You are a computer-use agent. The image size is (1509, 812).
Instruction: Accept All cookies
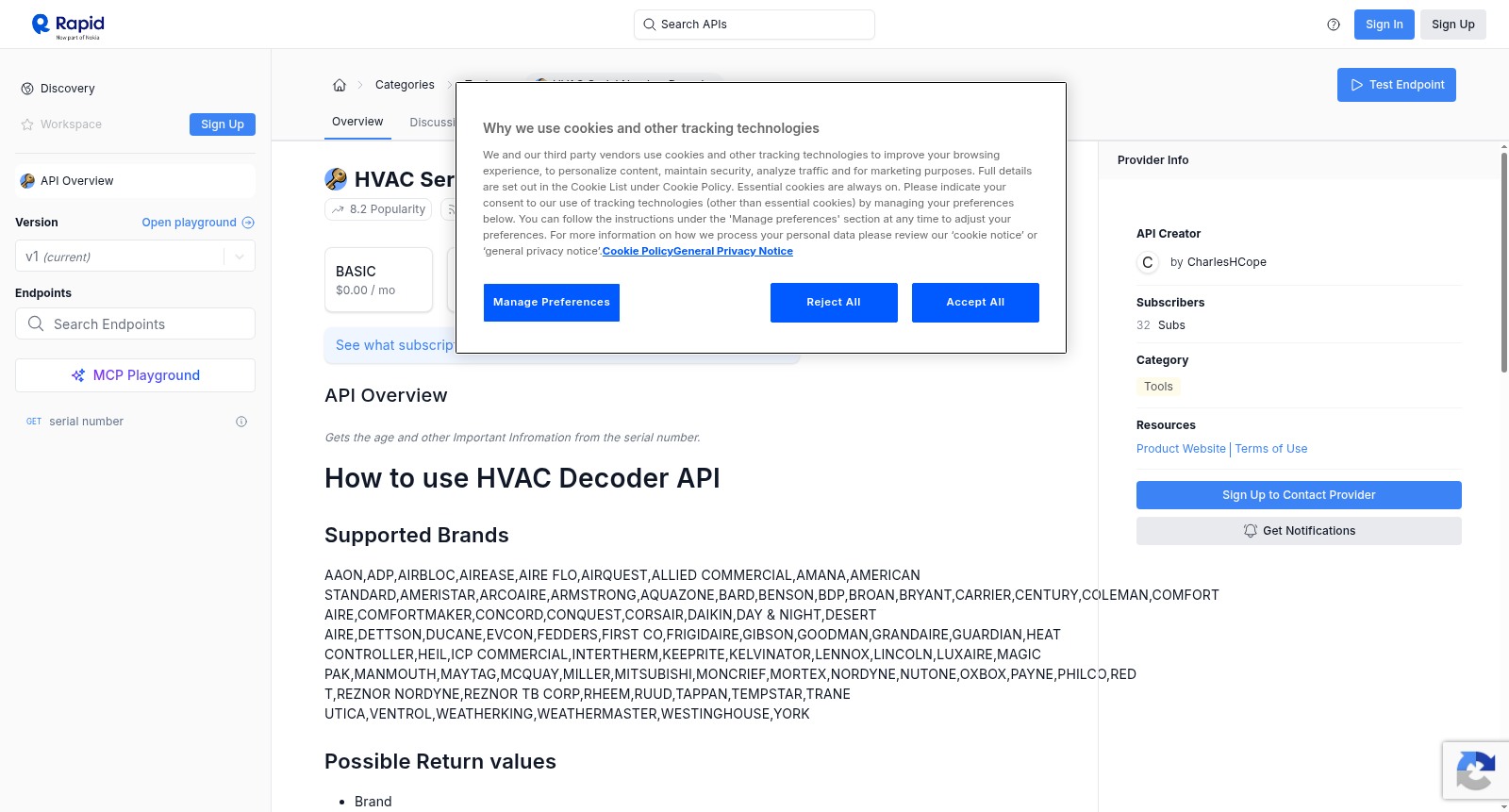point(975,303)
